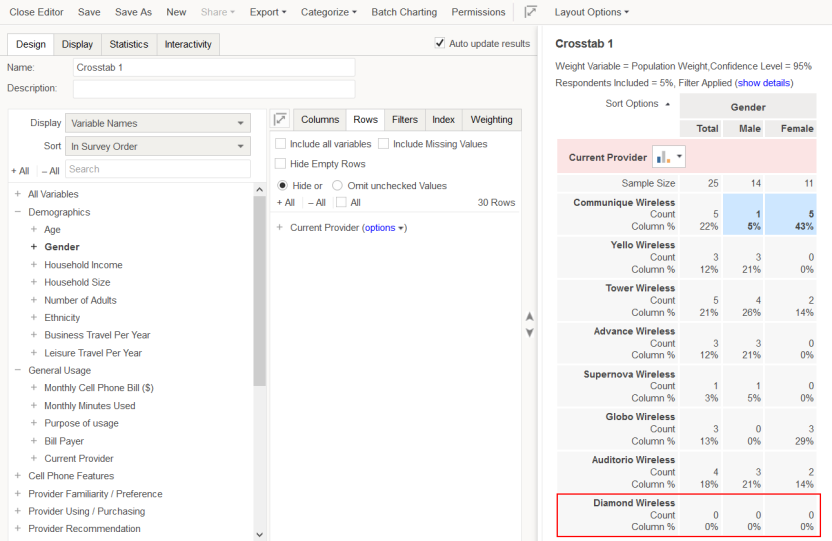
Task: Open the Sort In Survey Order dropdown
Action: (x=158, y=146)
